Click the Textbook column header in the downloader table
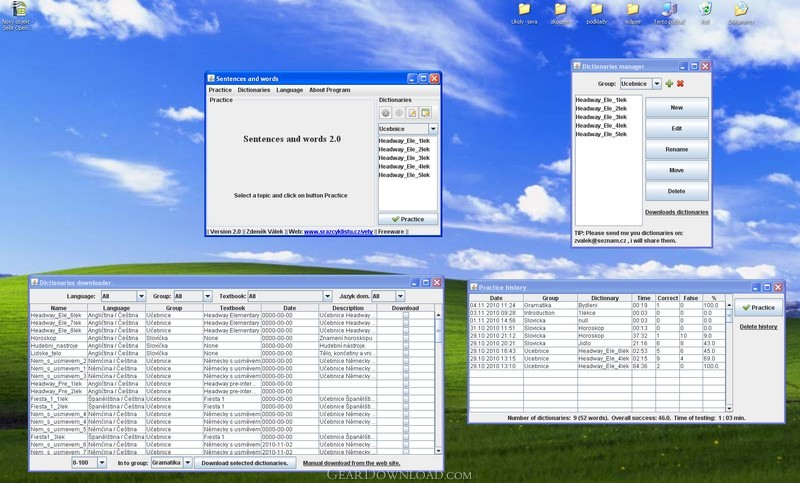This screenshot has width=800, height=483. 232,308
